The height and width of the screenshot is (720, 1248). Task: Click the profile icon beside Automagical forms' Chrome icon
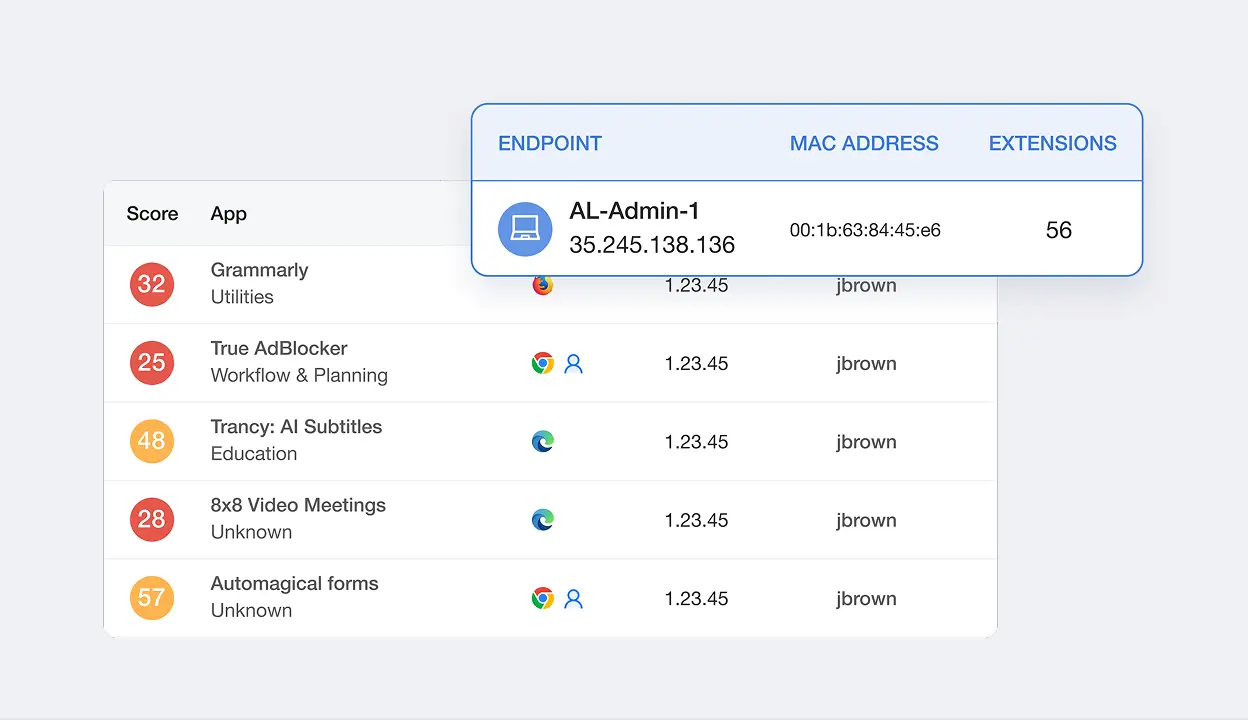pyautogui.click(x=573, y=599)
